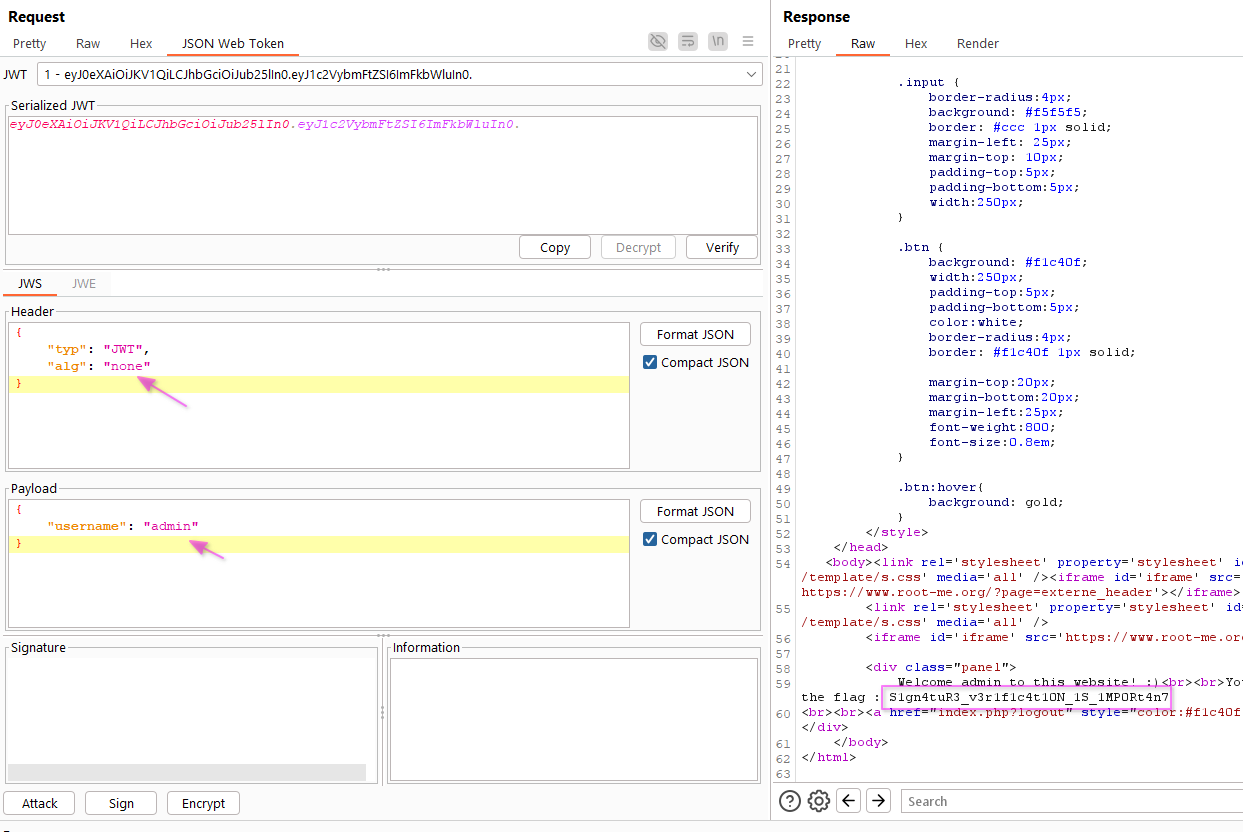This screenshot has width=1243, height=832.
Task: Select the JWE tab
Action: 84,283
